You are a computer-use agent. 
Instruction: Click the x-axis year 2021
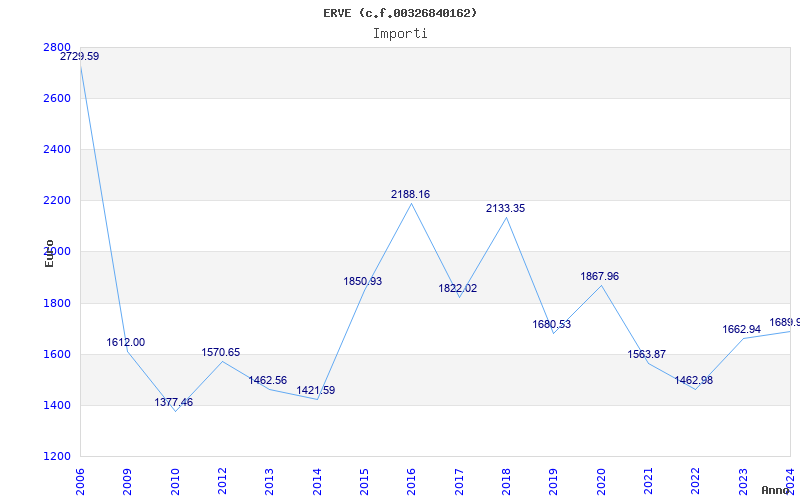648,482
